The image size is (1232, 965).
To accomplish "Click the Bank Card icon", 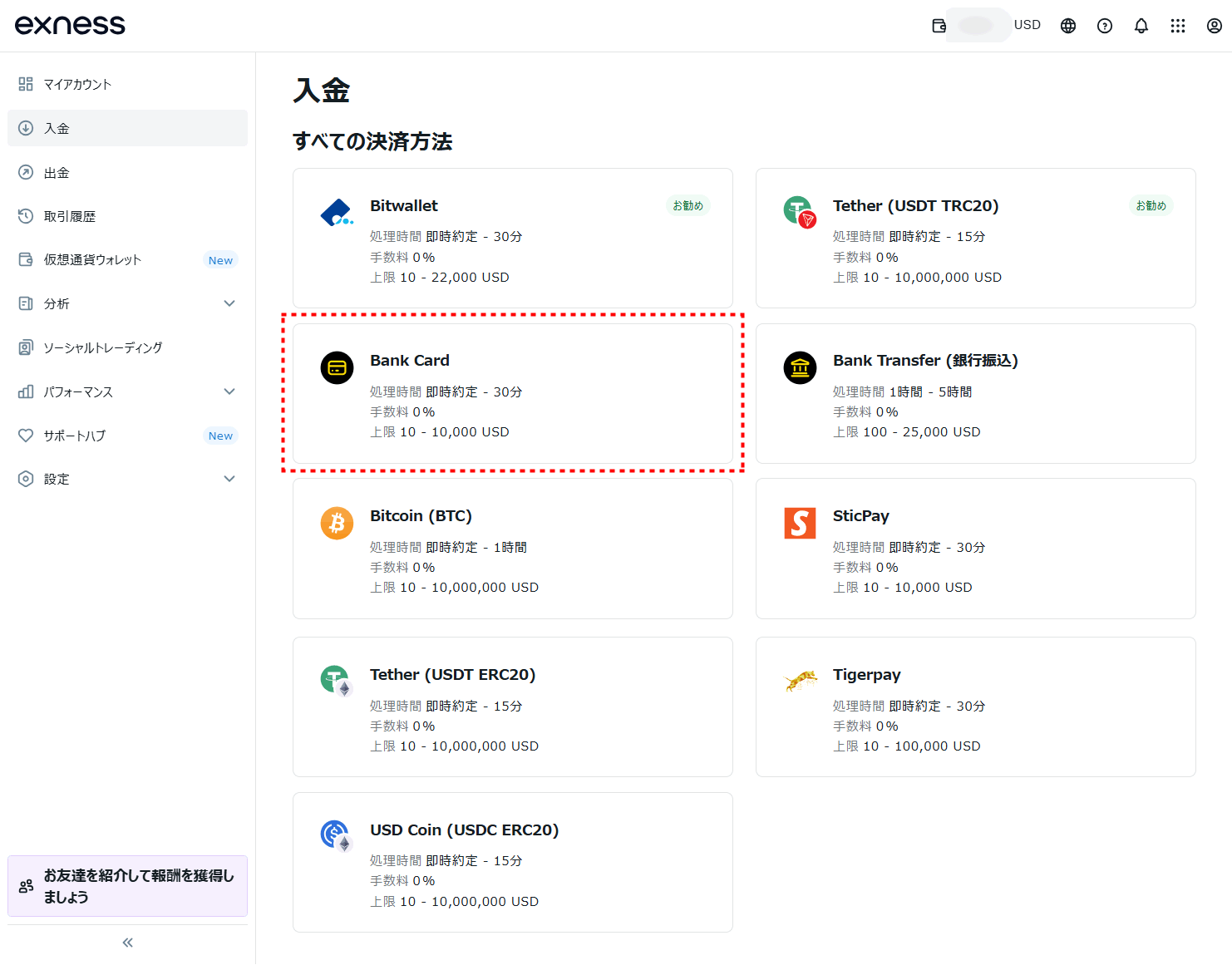I will 337,367.
